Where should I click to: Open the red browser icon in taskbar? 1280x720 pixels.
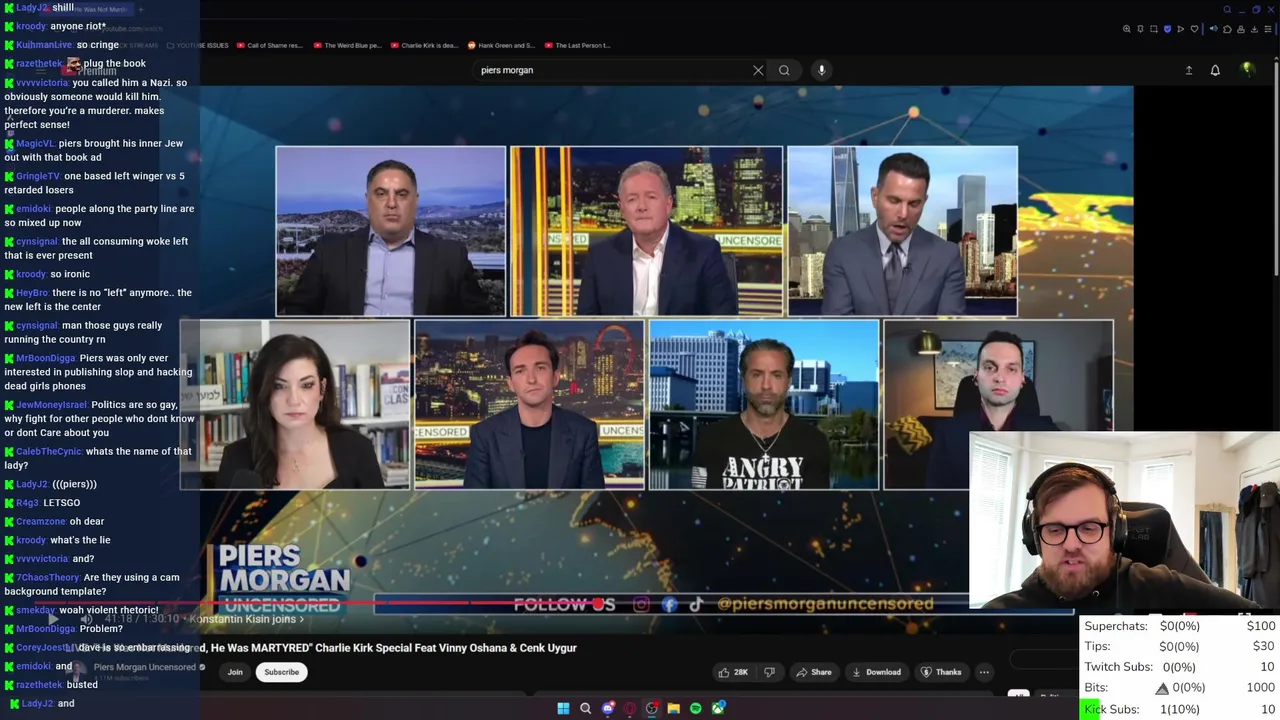point(629,709)
